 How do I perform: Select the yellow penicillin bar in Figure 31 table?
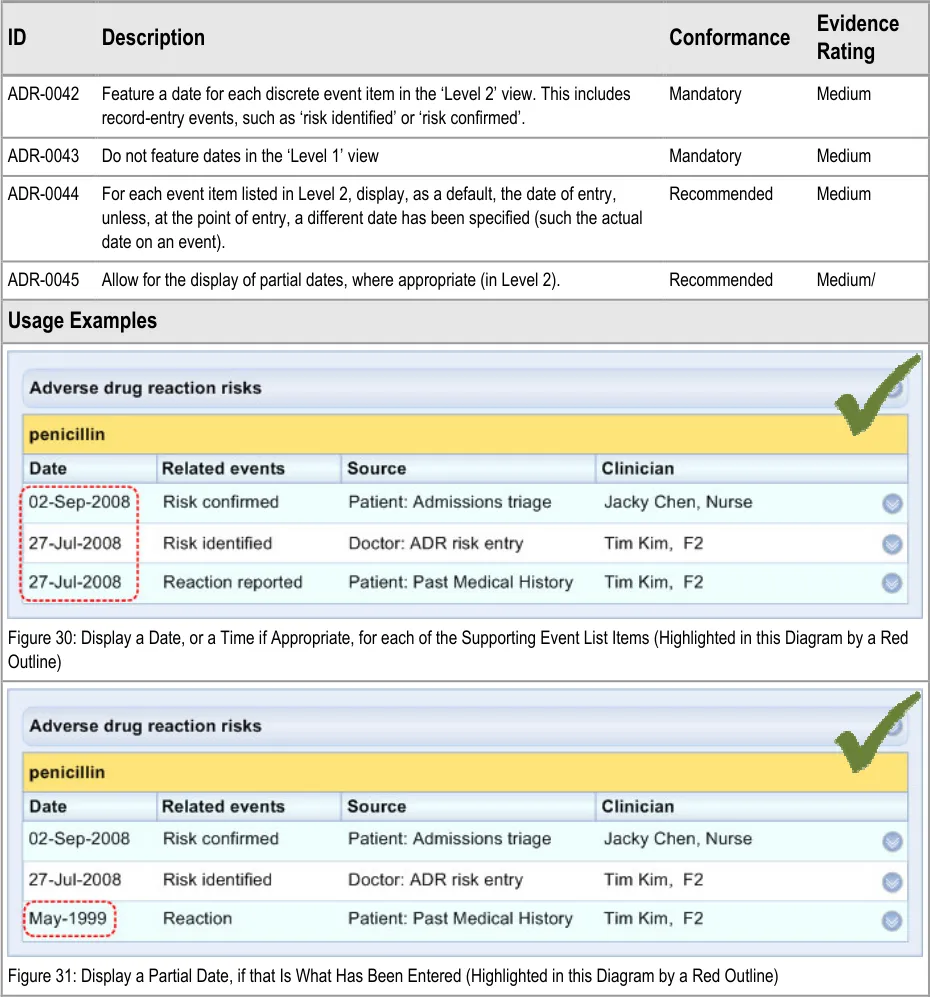pos(465,773)
